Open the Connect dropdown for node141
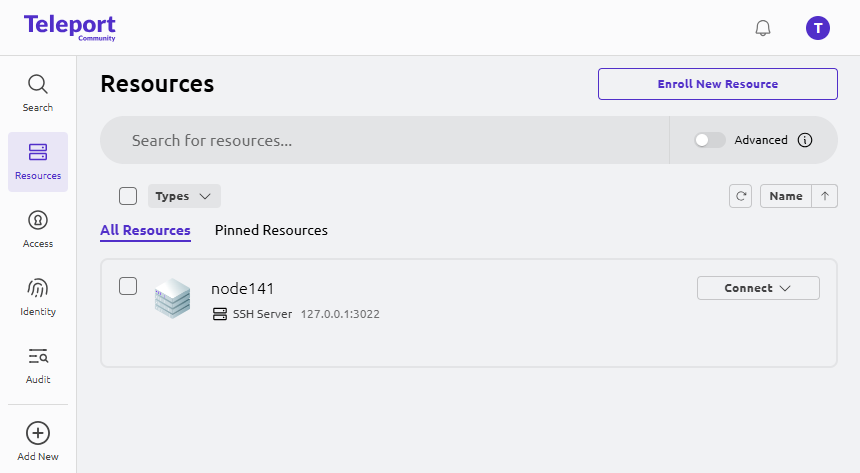The height and width of the screenshot is (473, 860). pos(758,288)
